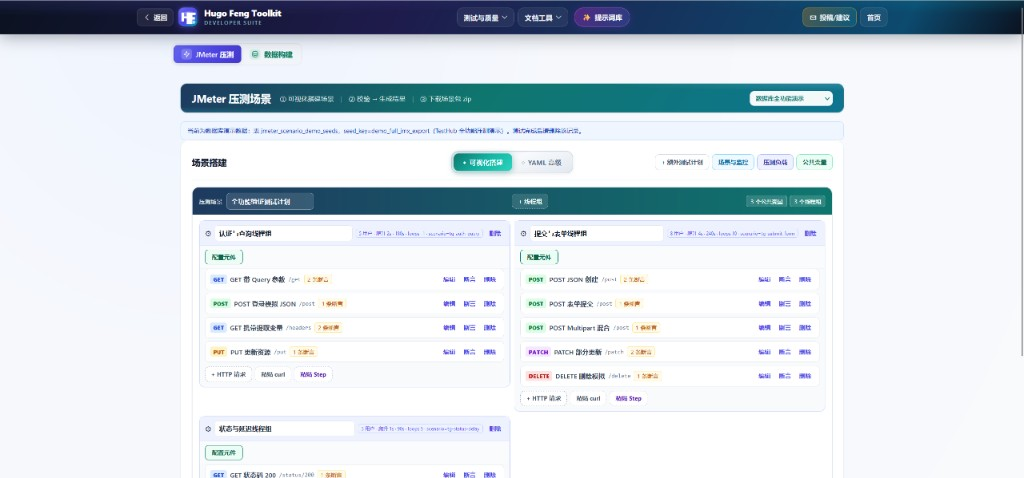The width and height of the screenshot is (1024, 478).
Task: Click 粘贴 Step under the DELETE row
Action: click(628, 398)
